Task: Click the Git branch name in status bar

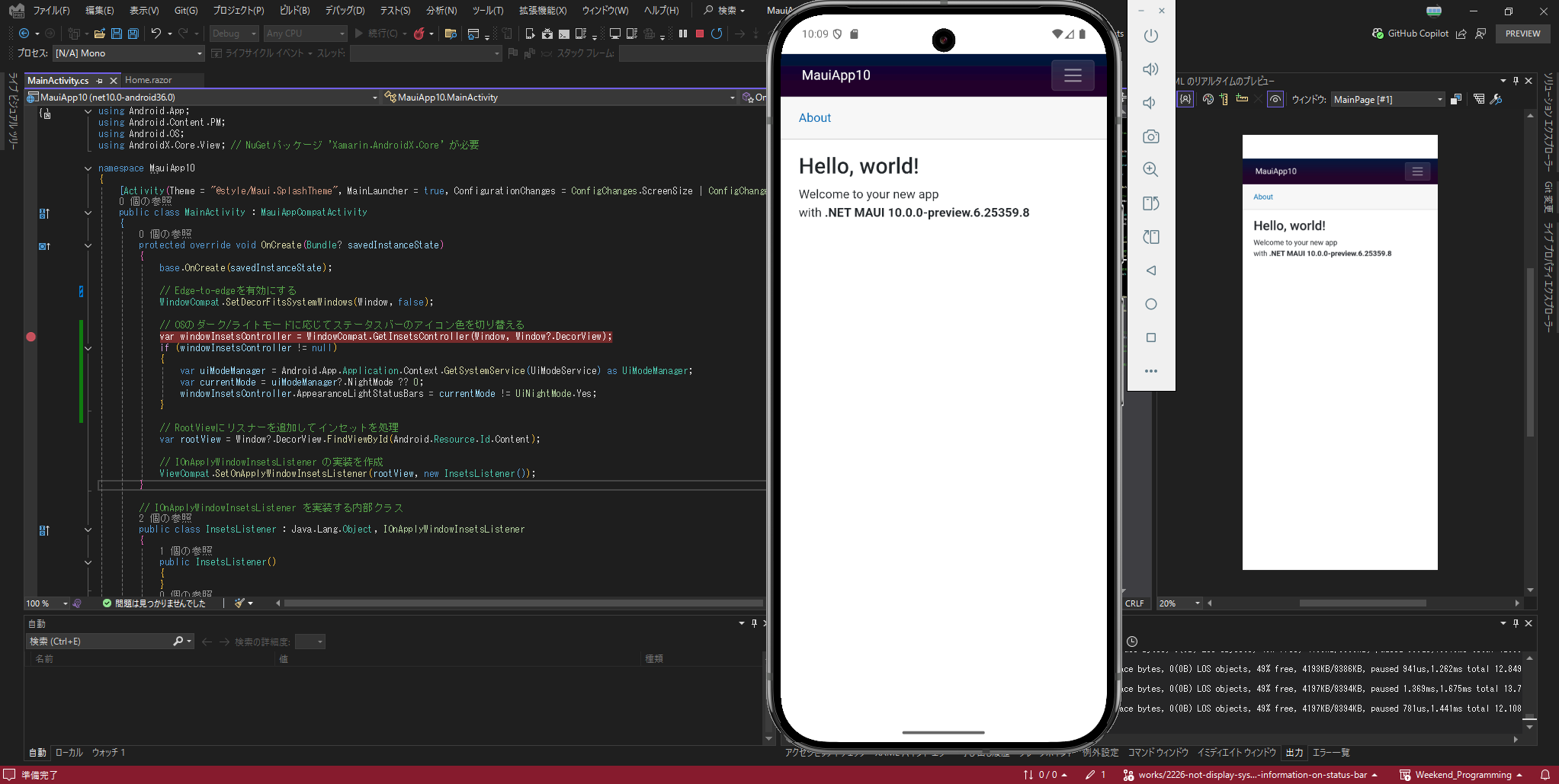Action: pyautogui.click(x=1252, y=775)
